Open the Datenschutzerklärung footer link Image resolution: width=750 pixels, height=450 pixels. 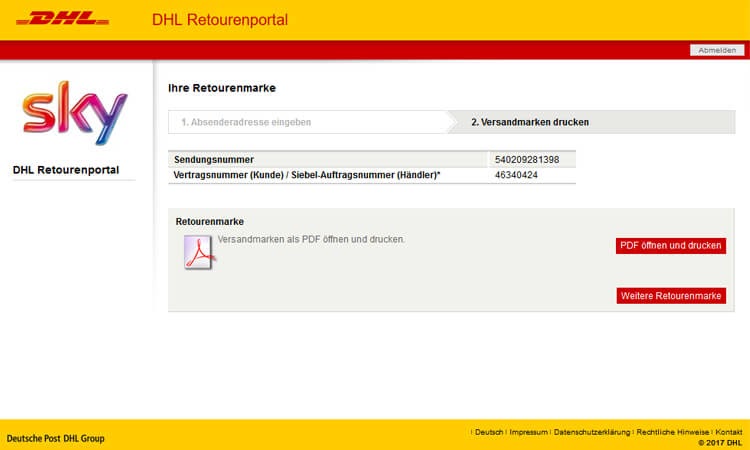(592, 432)
